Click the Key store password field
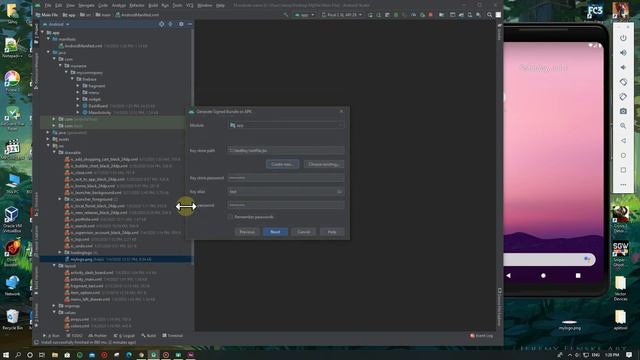This screenshot has width=640, height=360. pos(286,178)
